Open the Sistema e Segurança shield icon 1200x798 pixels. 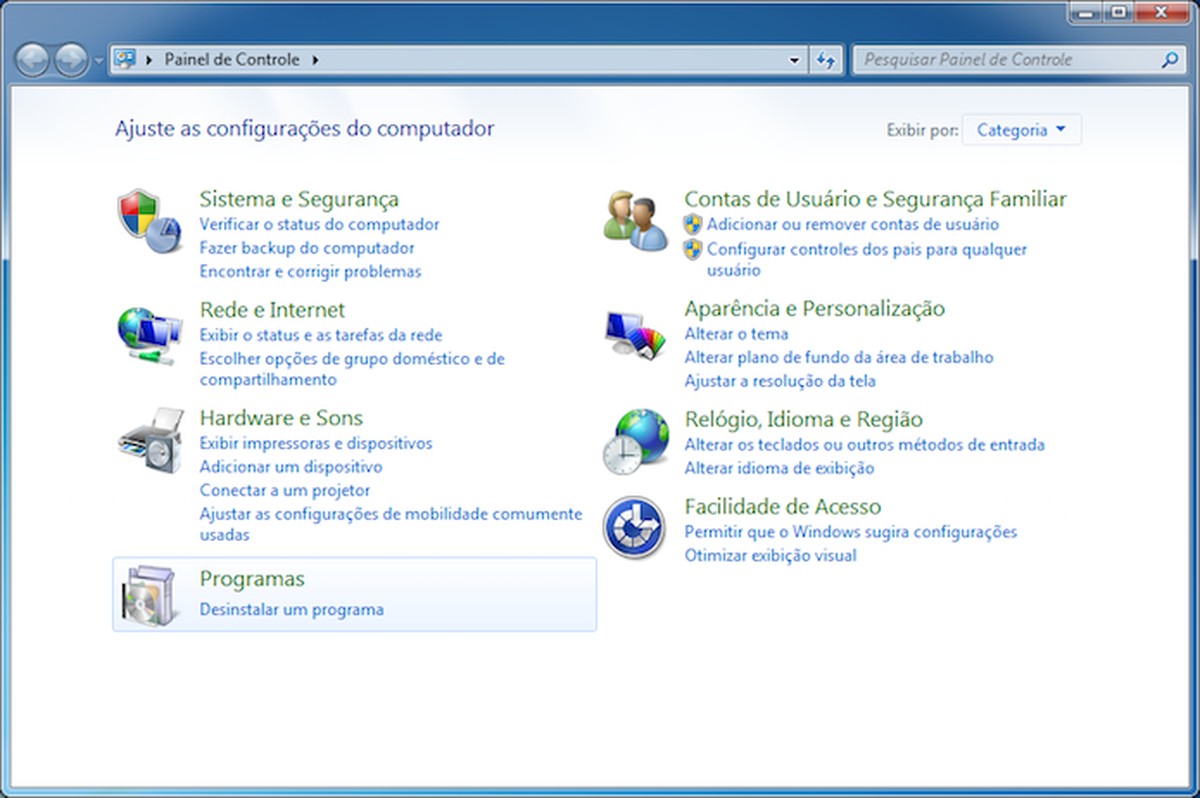coord(150,220)
